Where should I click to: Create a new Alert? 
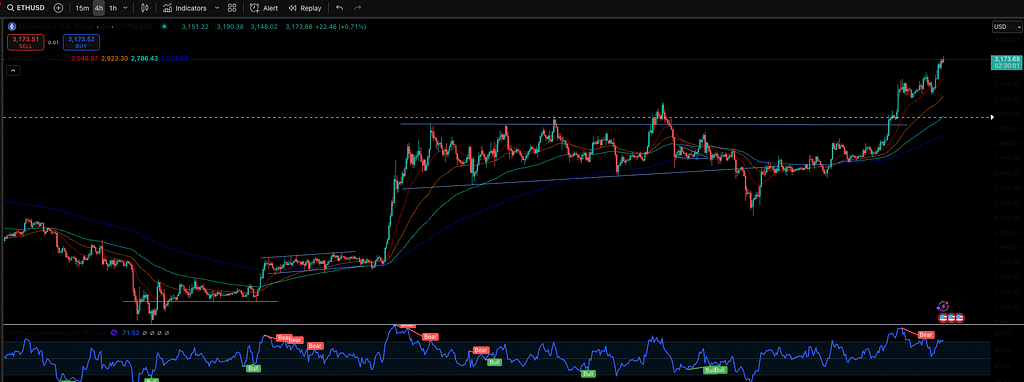(x=264, y=8)
